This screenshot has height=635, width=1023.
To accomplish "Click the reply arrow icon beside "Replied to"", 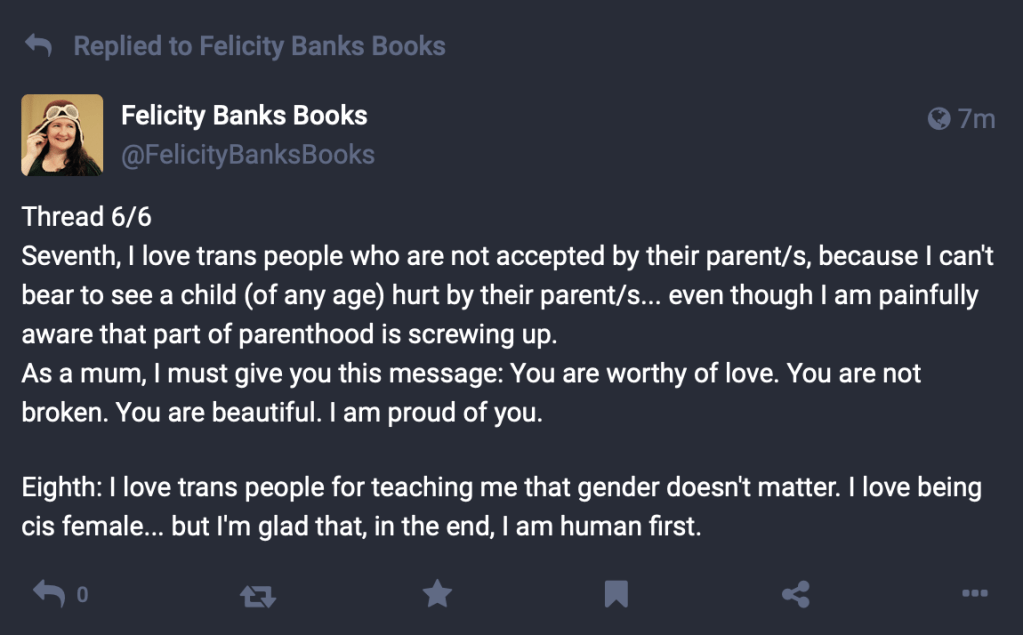I will [x=38, y=46].
